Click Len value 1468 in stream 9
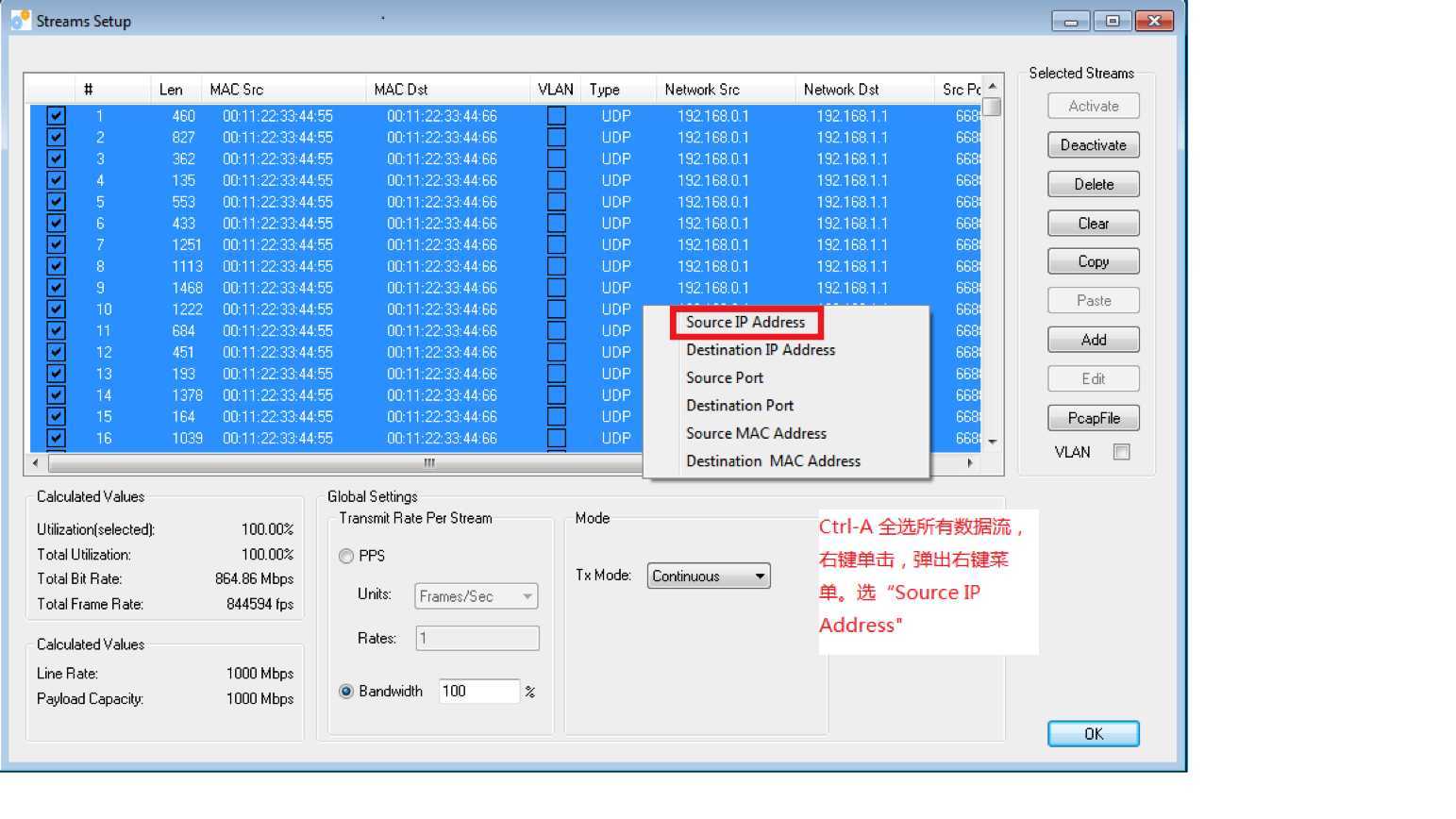 tap(187, 288)
